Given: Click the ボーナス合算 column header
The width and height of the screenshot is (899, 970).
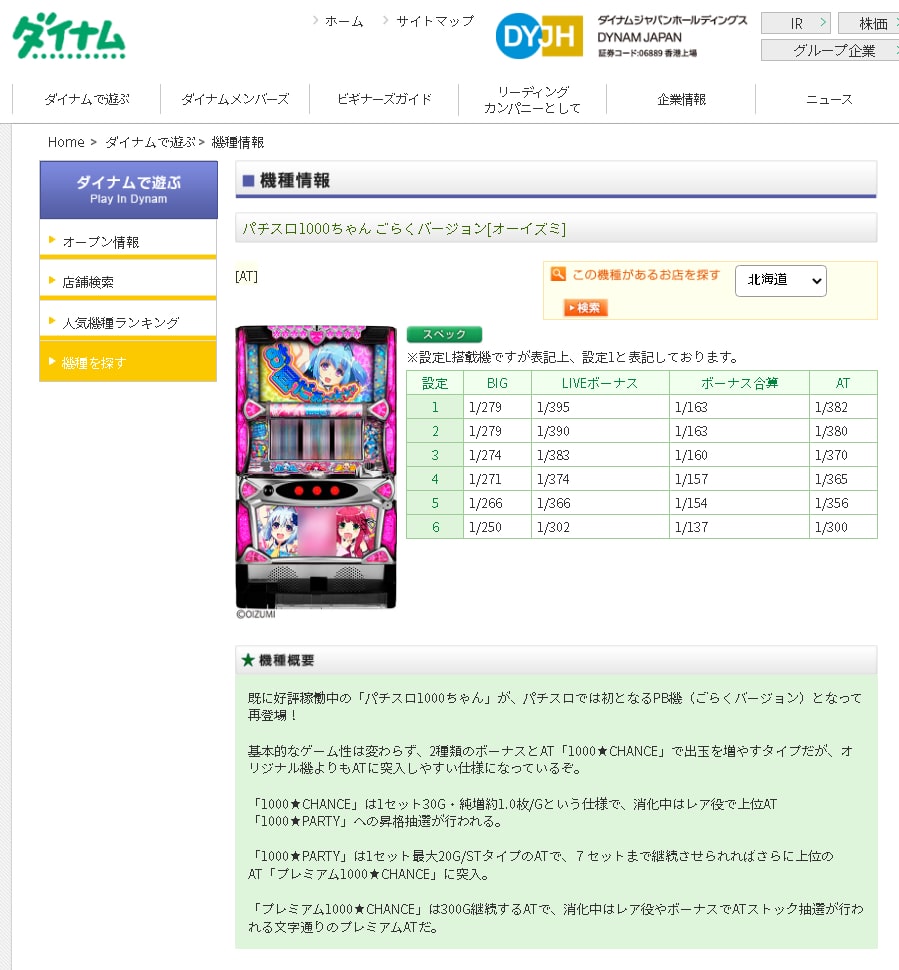Looking at the screenshot, I should click(739, 383).
